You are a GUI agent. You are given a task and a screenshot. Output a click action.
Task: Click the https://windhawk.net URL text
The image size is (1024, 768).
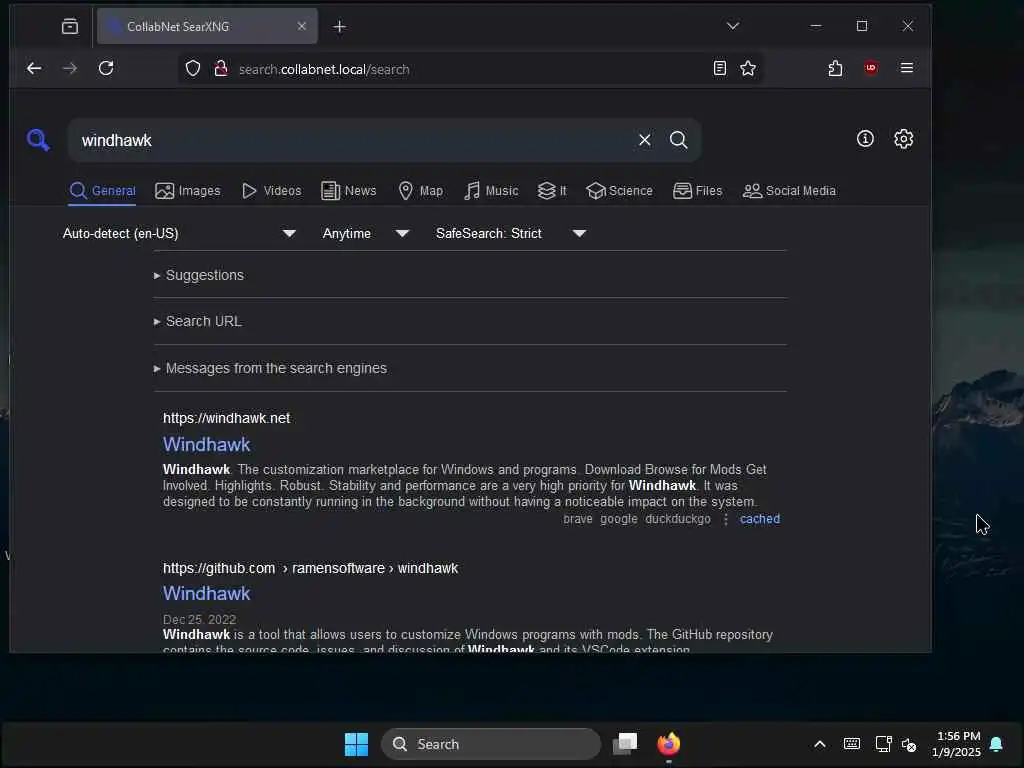pyautogui.click(x=226, y=418)
